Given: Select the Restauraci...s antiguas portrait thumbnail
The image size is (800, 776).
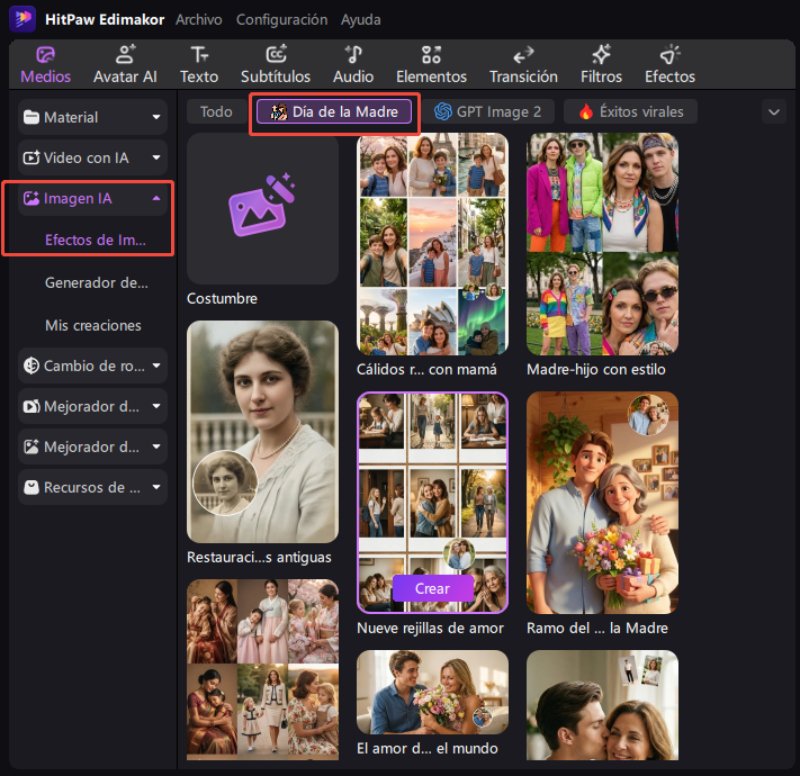Looking at the screenshot, I should (263, 432).
